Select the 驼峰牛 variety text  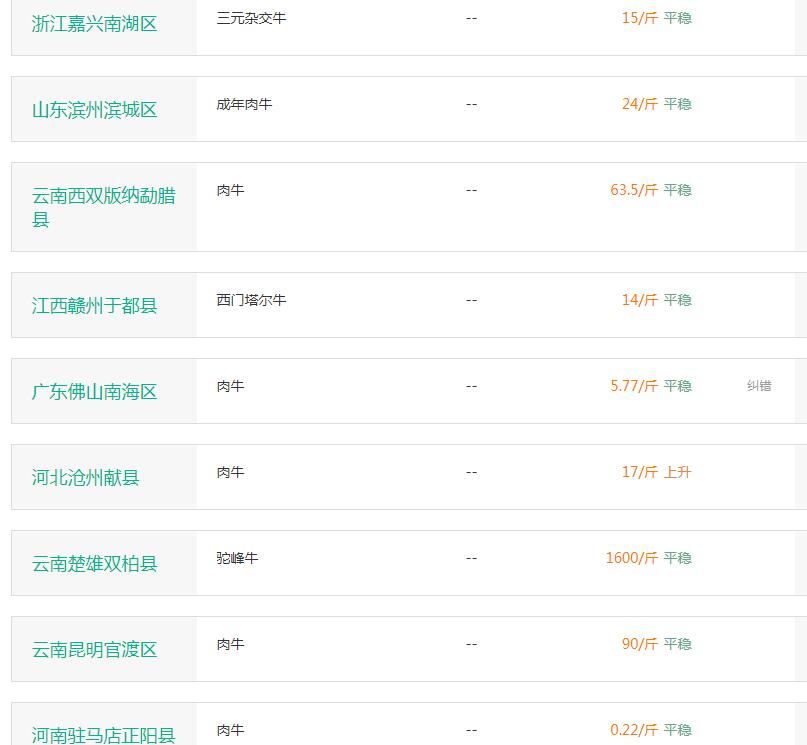237,558
